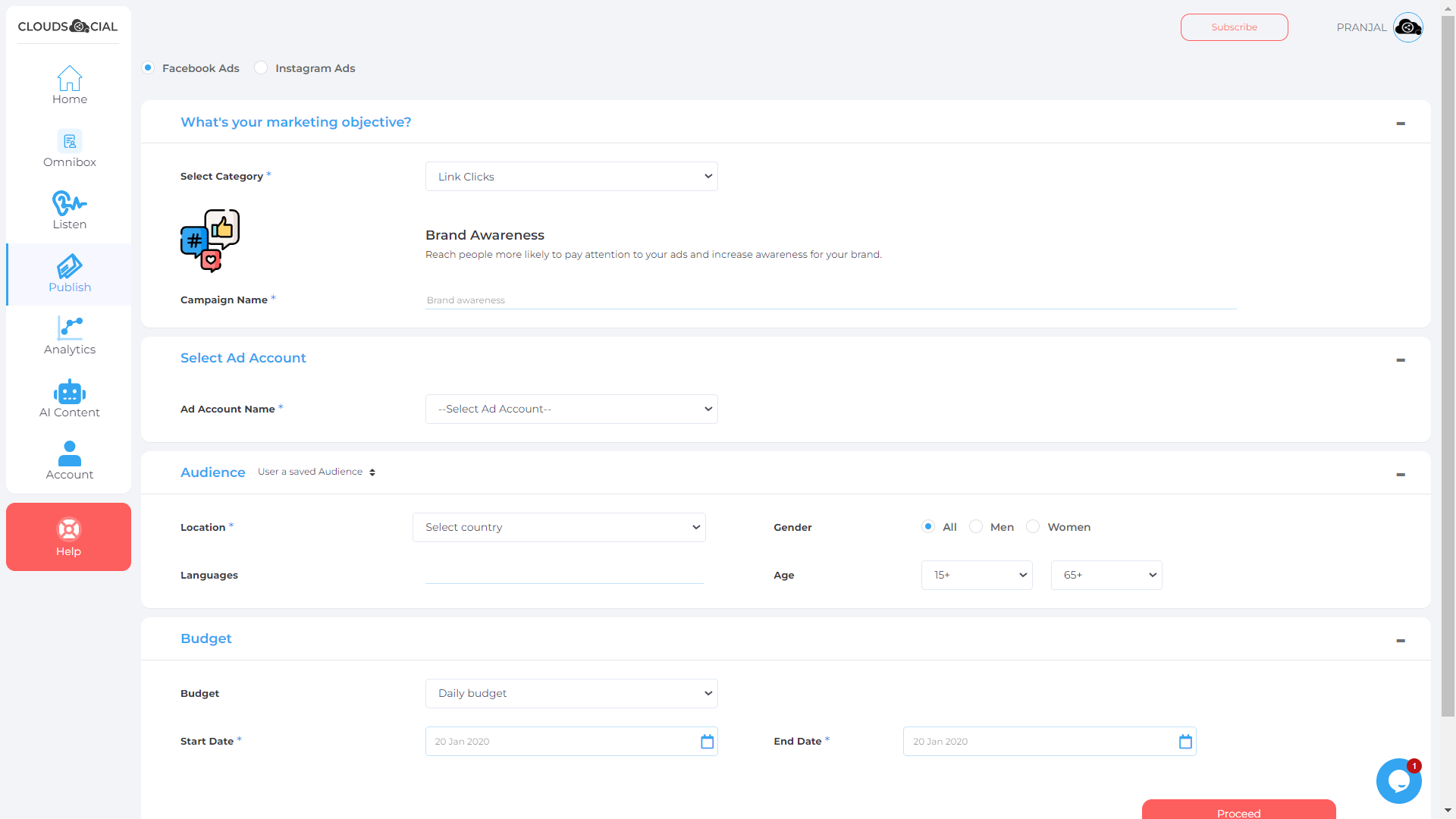This screenshot has width=1456, height=819.
Task: Click the Start Date calendar icon
Action: coord(707,742)
